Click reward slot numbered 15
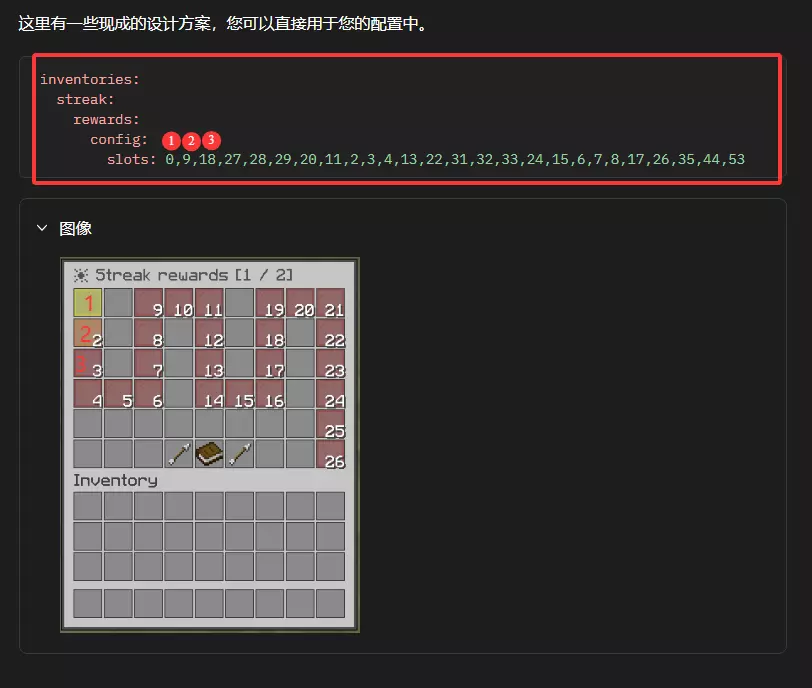This screenshot has width=812, height=688. click(x=240, y=393)
